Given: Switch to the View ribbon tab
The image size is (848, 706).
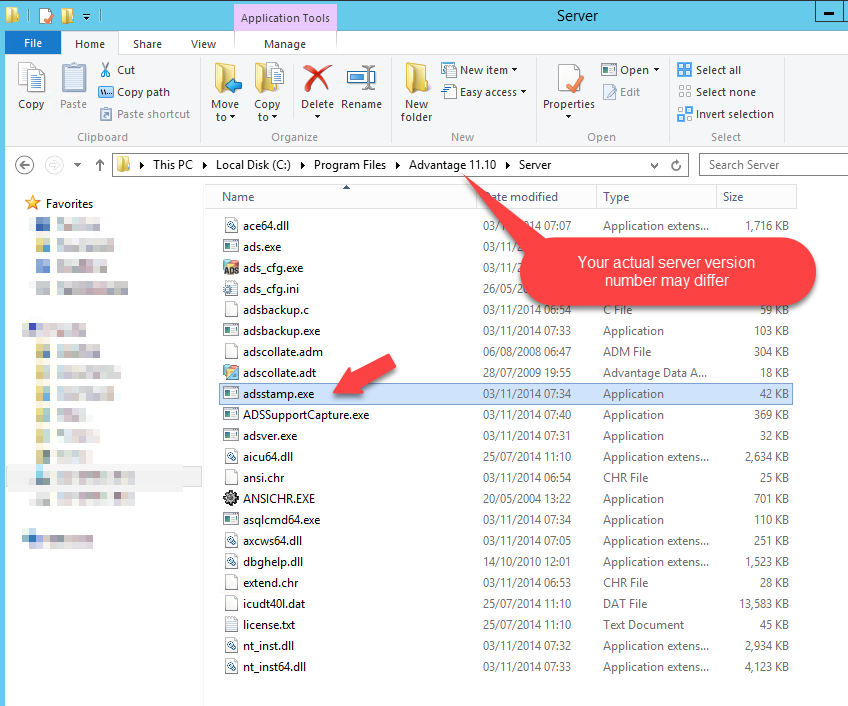Looking at the screenshot, I should pyautogui.click(x=203, y=44).
